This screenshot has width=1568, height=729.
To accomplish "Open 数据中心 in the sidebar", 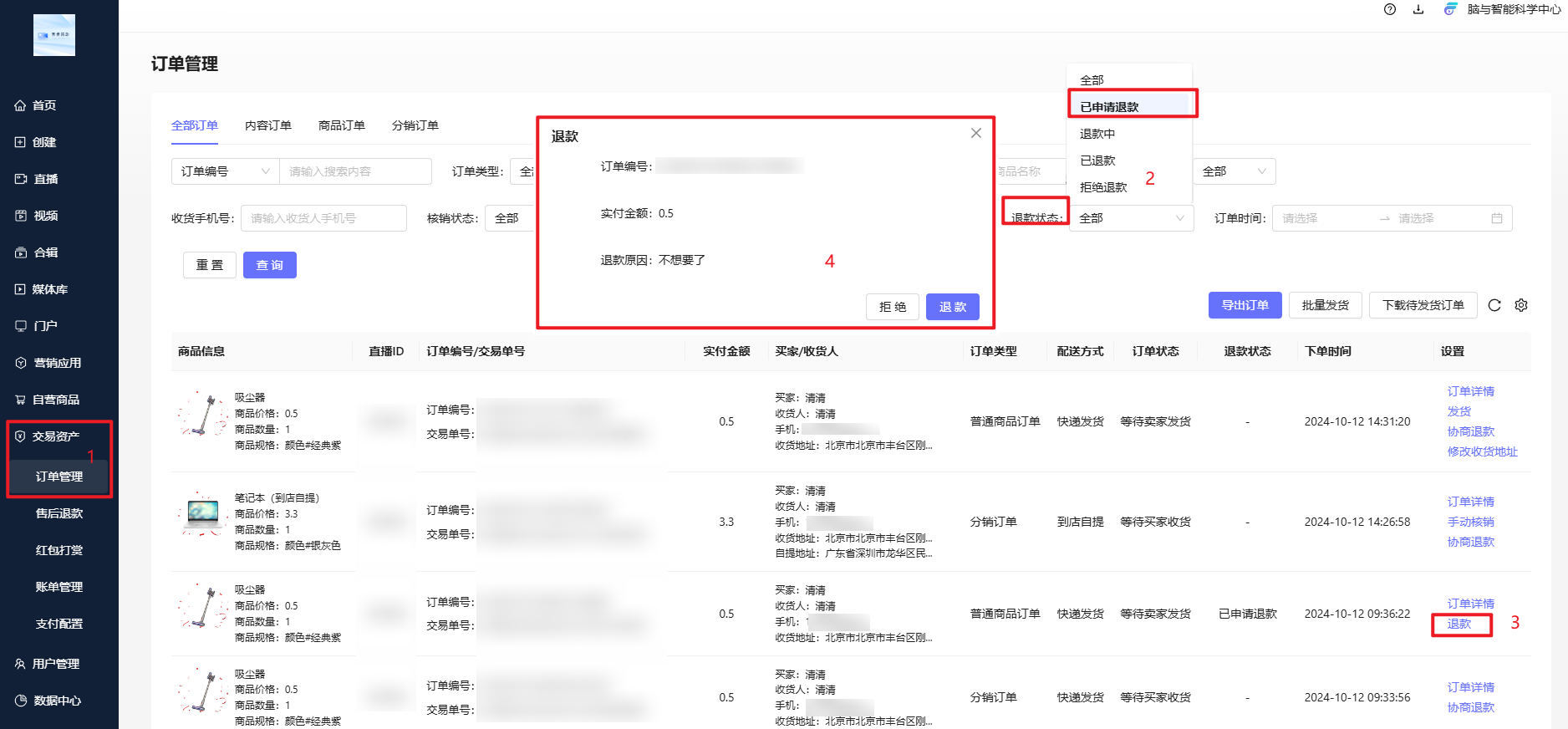I will pos(57,701).
